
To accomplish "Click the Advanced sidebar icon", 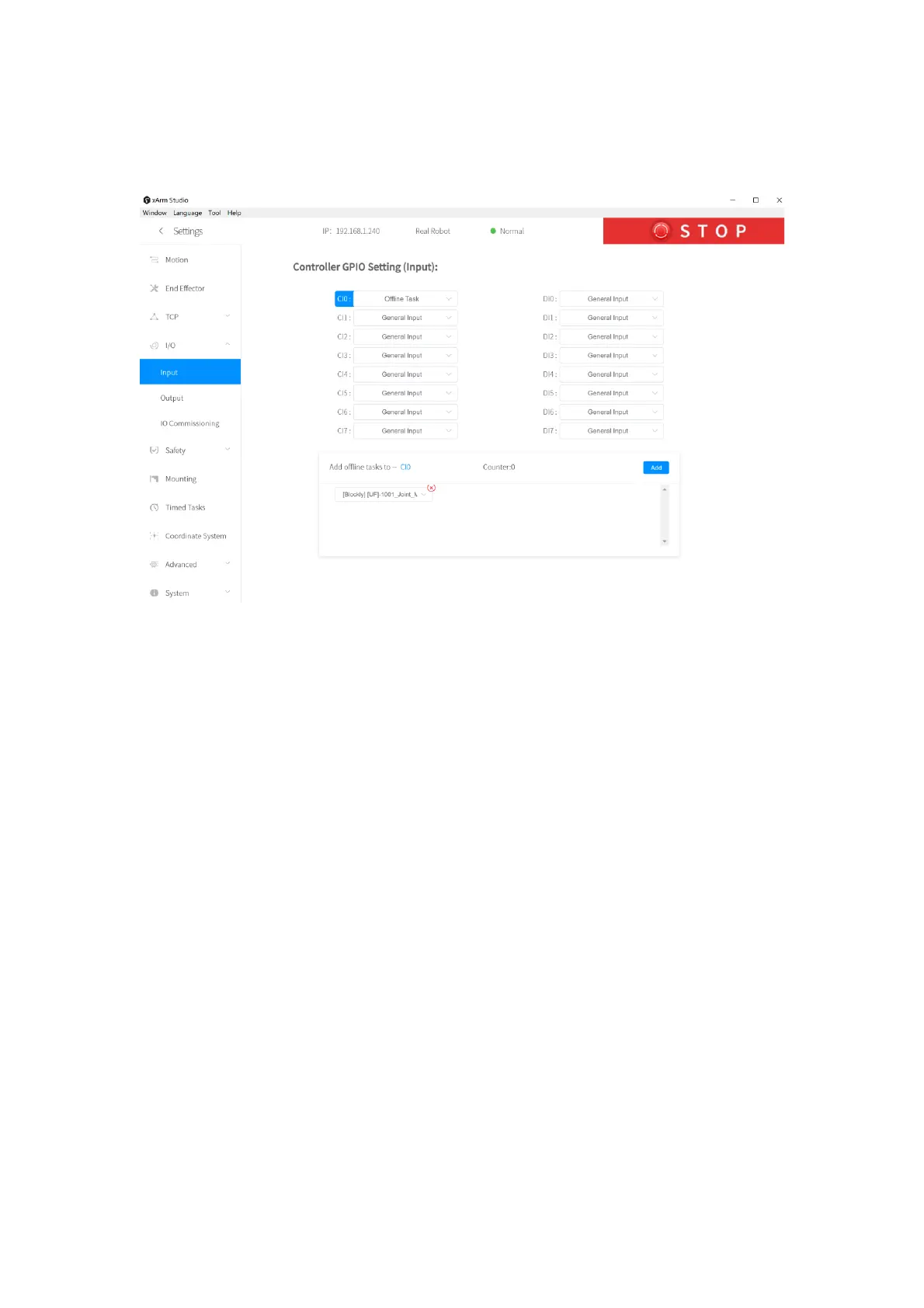I will coord(154,565).
